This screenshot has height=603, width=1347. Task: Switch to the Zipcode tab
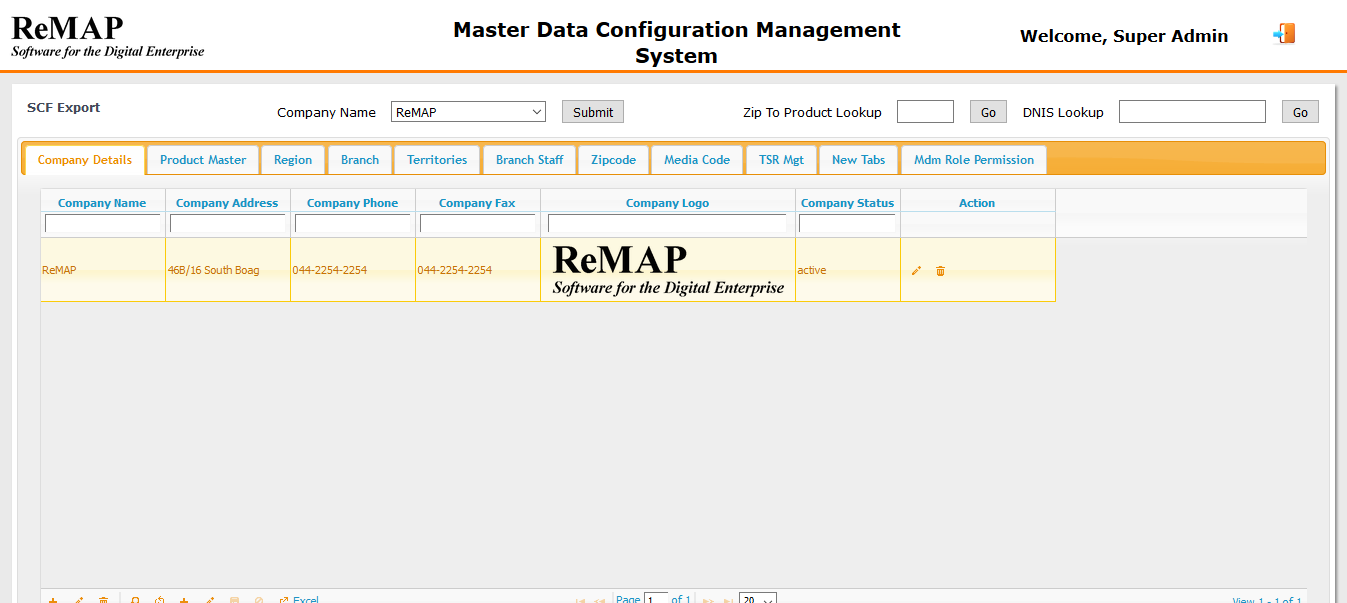[614, 160]
